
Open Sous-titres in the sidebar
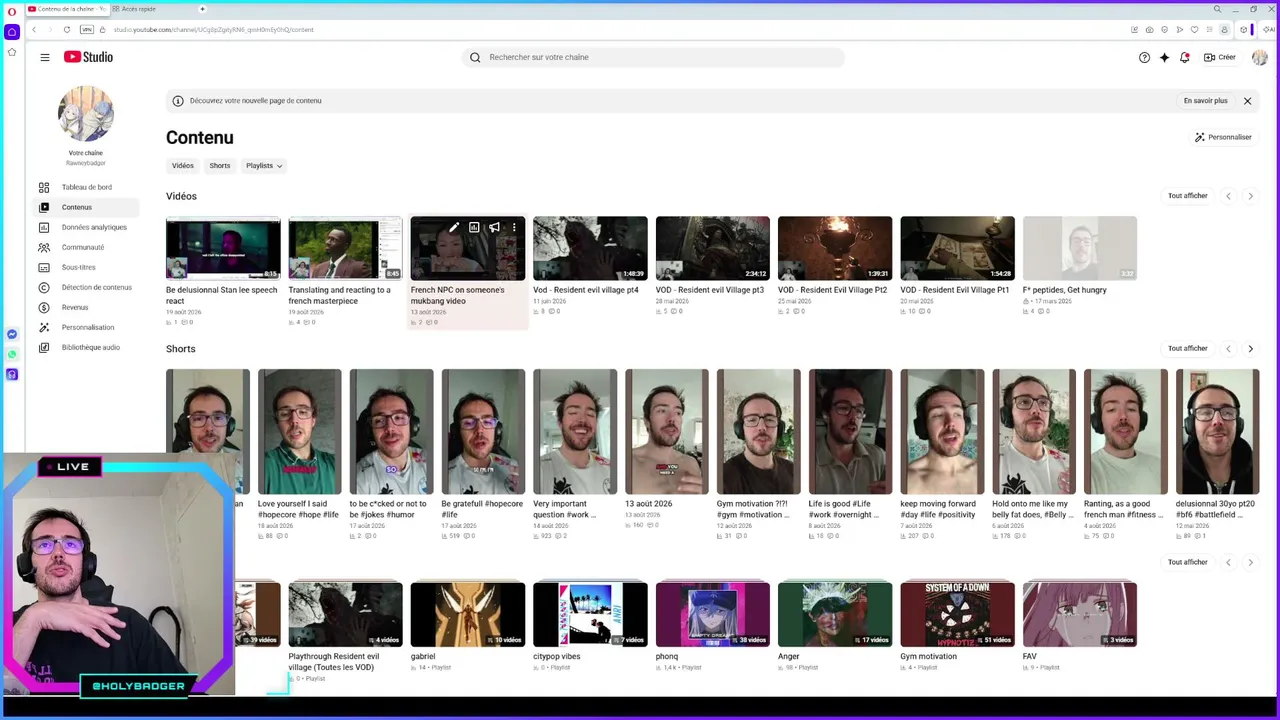87,267
